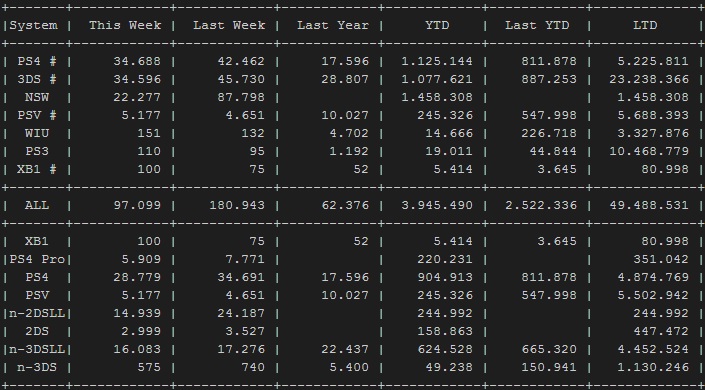Click the 3DS # row label

[x=37, y=79]
